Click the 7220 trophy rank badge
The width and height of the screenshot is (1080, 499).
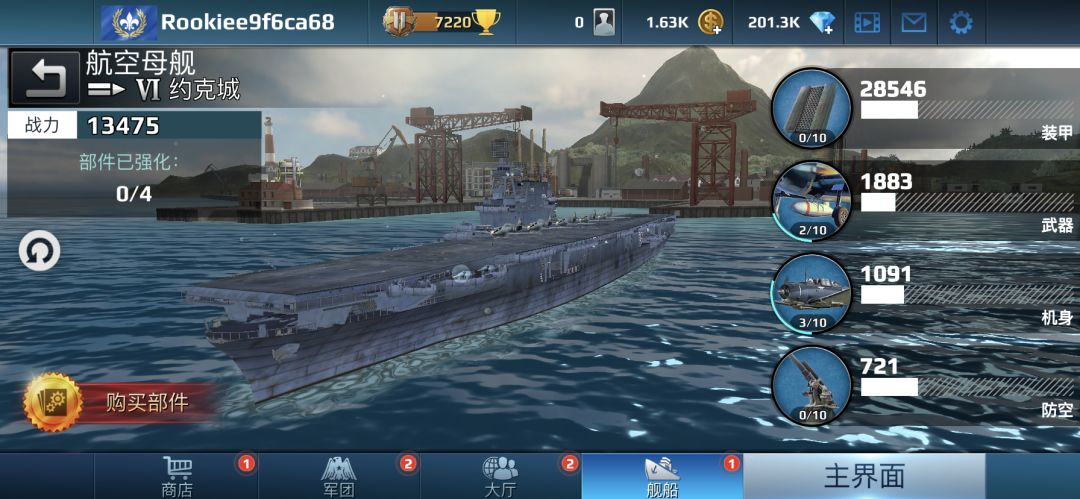tap(441, 22)
